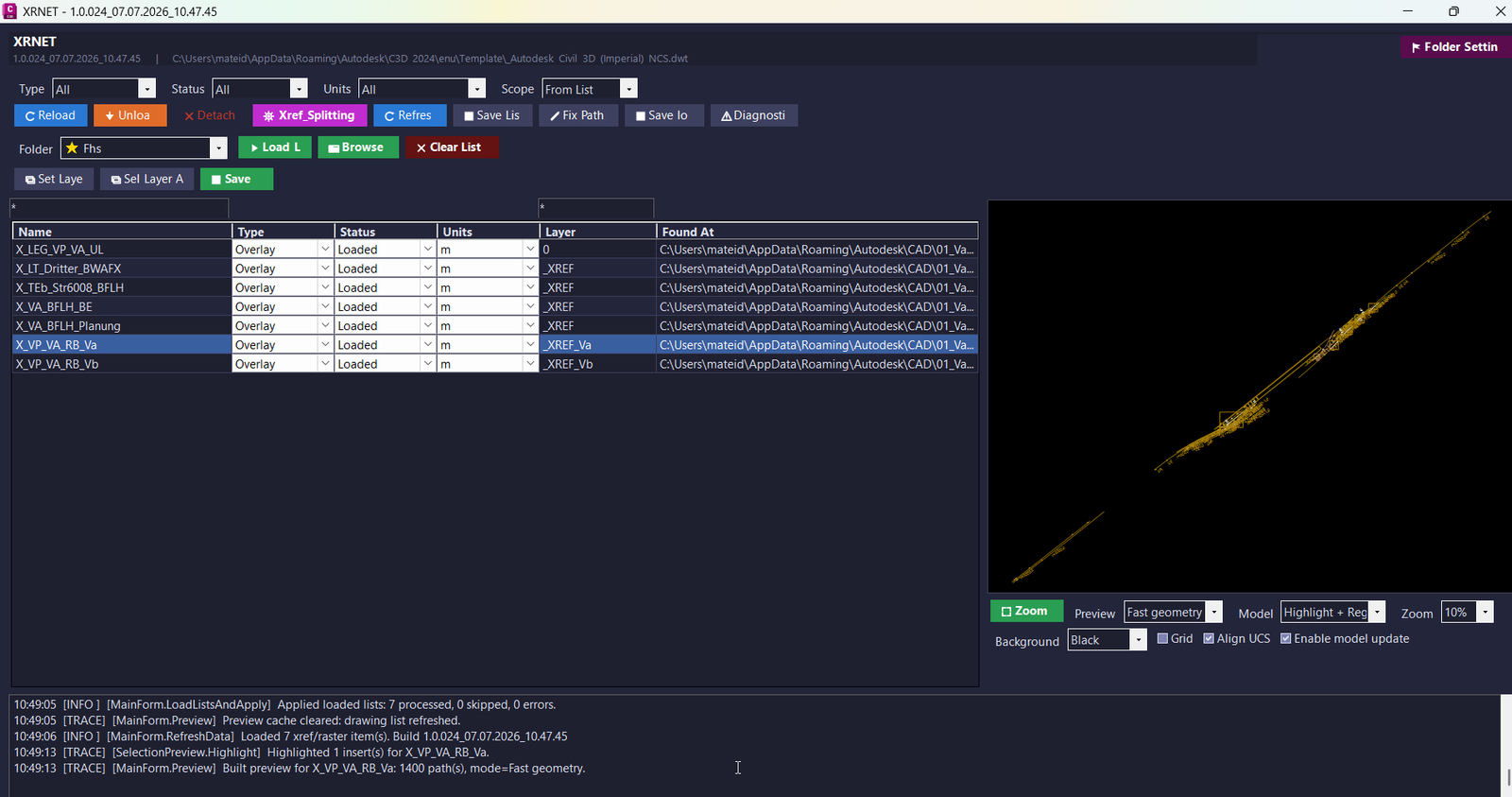The image size is (1512, 797).
Task: Click the green Save button
Action: (x=236, y=179)
